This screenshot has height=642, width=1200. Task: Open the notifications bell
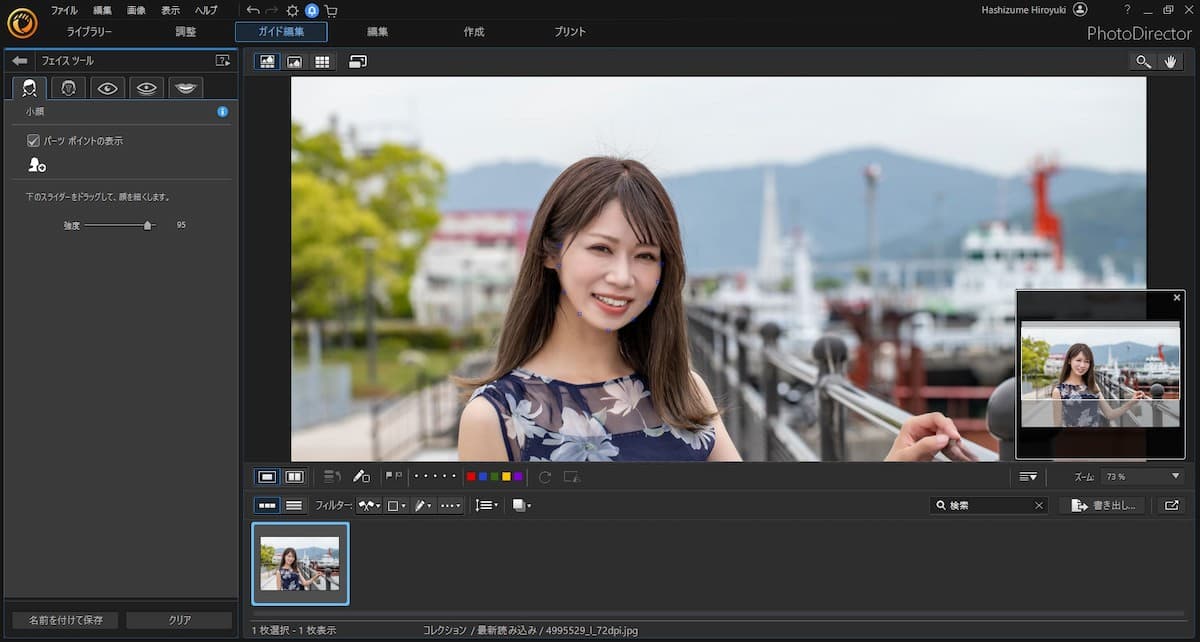click(x=312, y=10)
